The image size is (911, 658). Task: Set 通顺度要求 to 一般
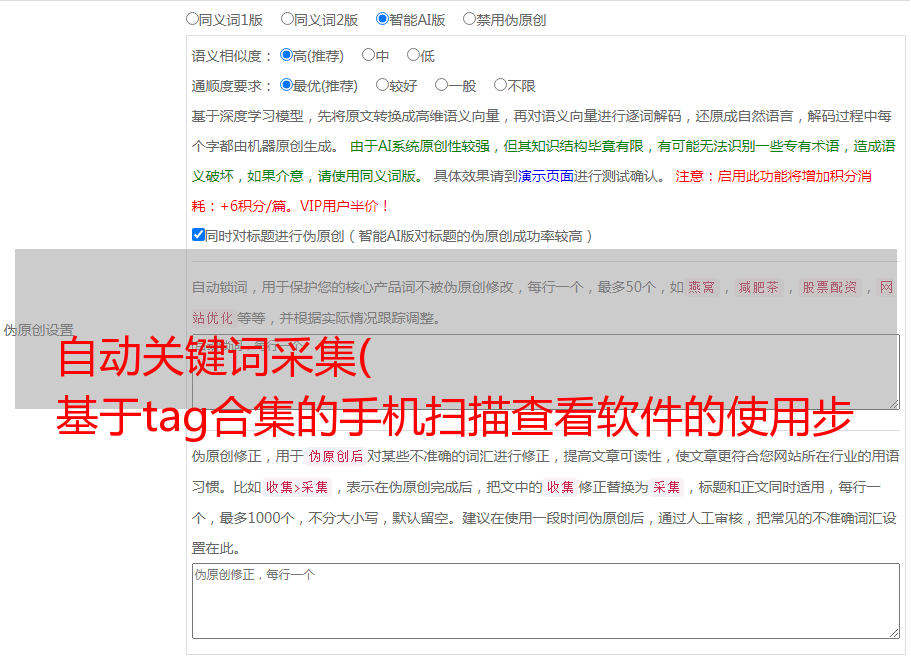point(442,85)
